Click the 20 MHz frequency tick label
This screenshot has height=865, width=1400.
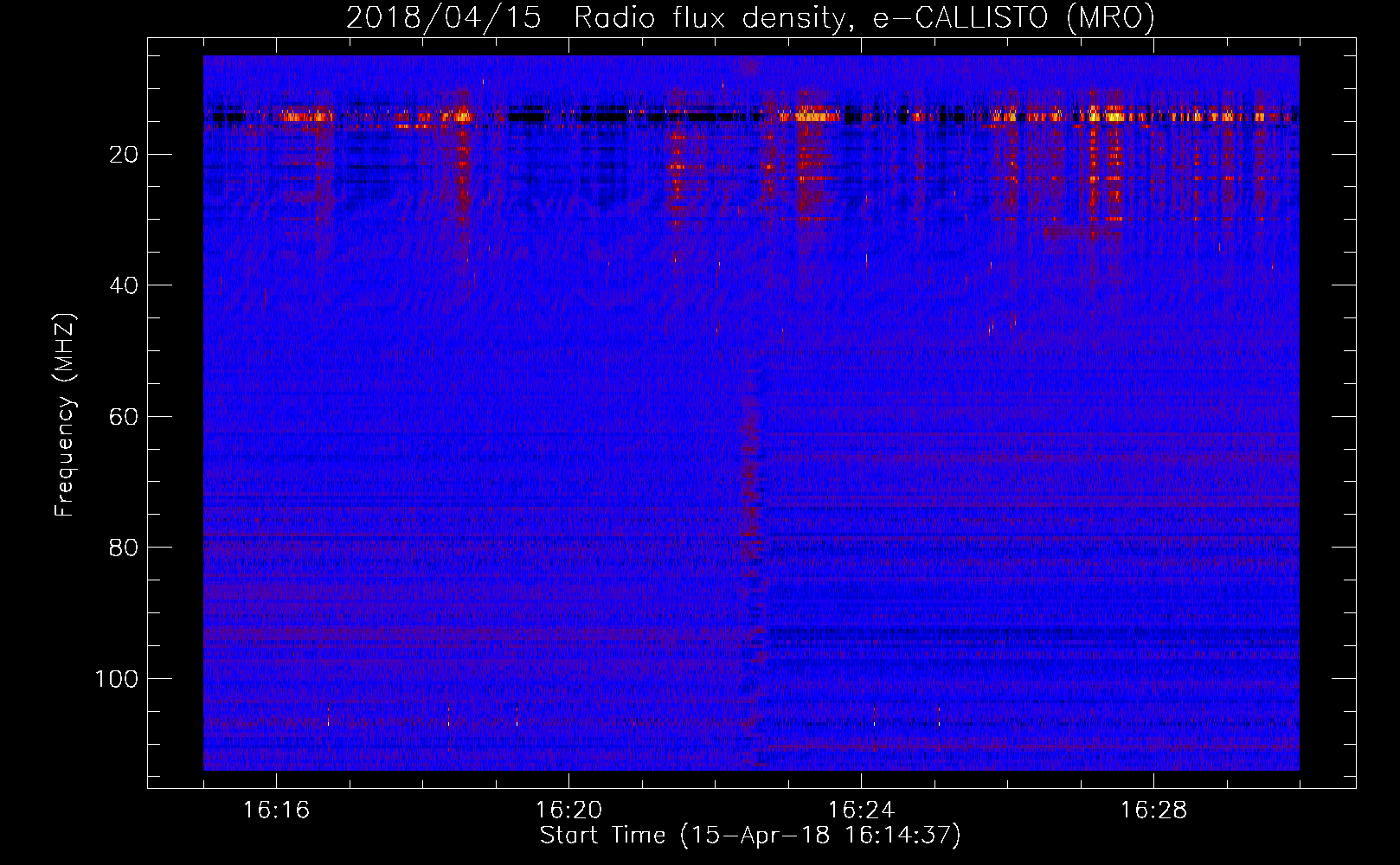pos(124,155)
